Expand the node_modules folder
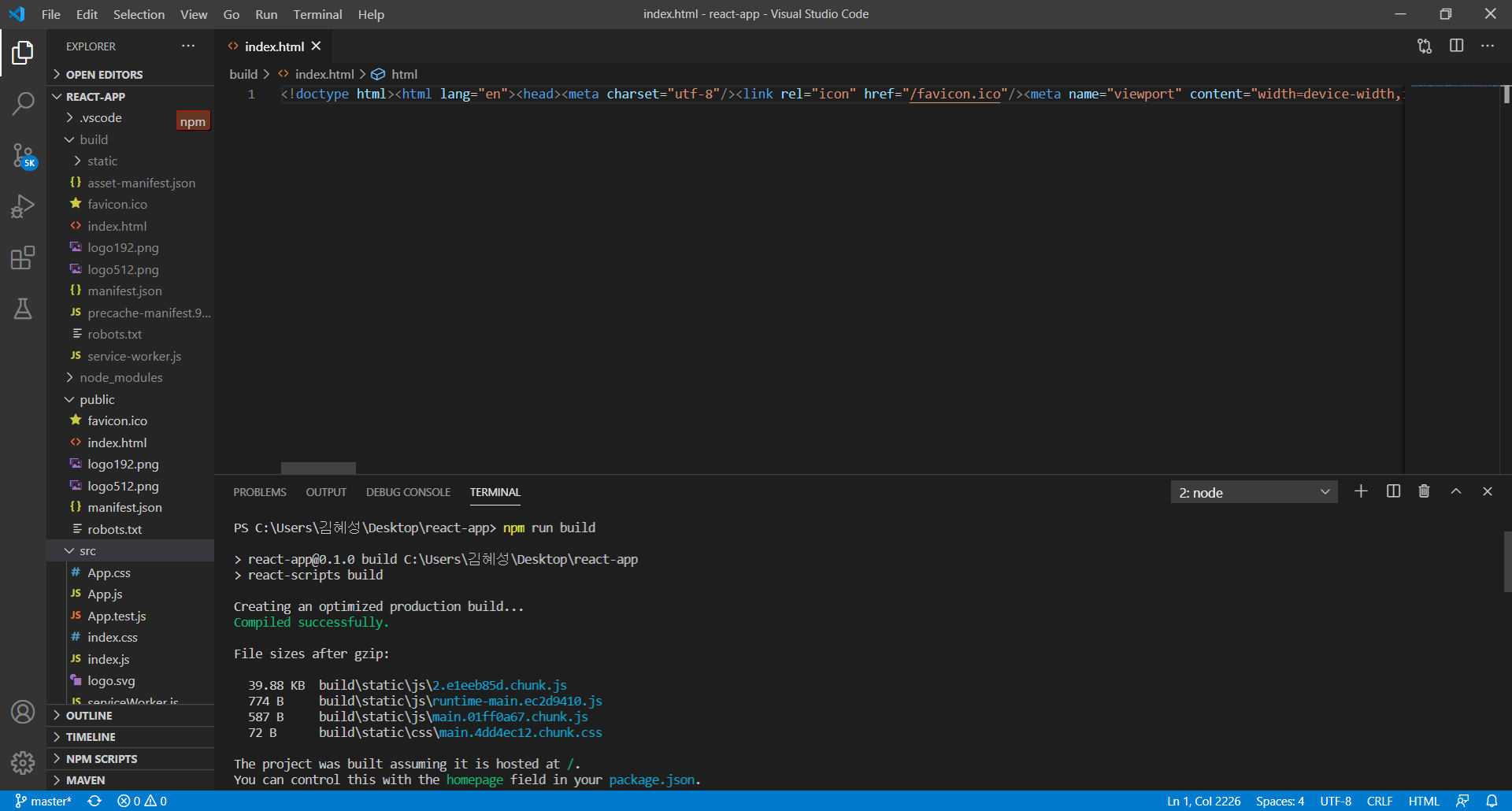 click(x=131, y=377)
